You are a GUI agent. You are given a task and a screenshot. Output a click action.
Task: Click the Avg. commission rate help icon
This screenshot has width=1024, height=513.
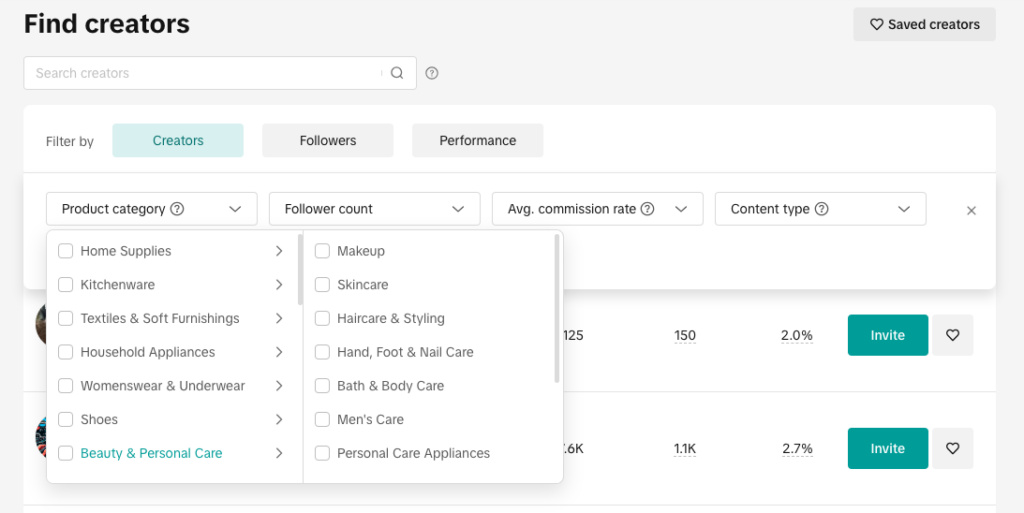click(x=647, y=209)
